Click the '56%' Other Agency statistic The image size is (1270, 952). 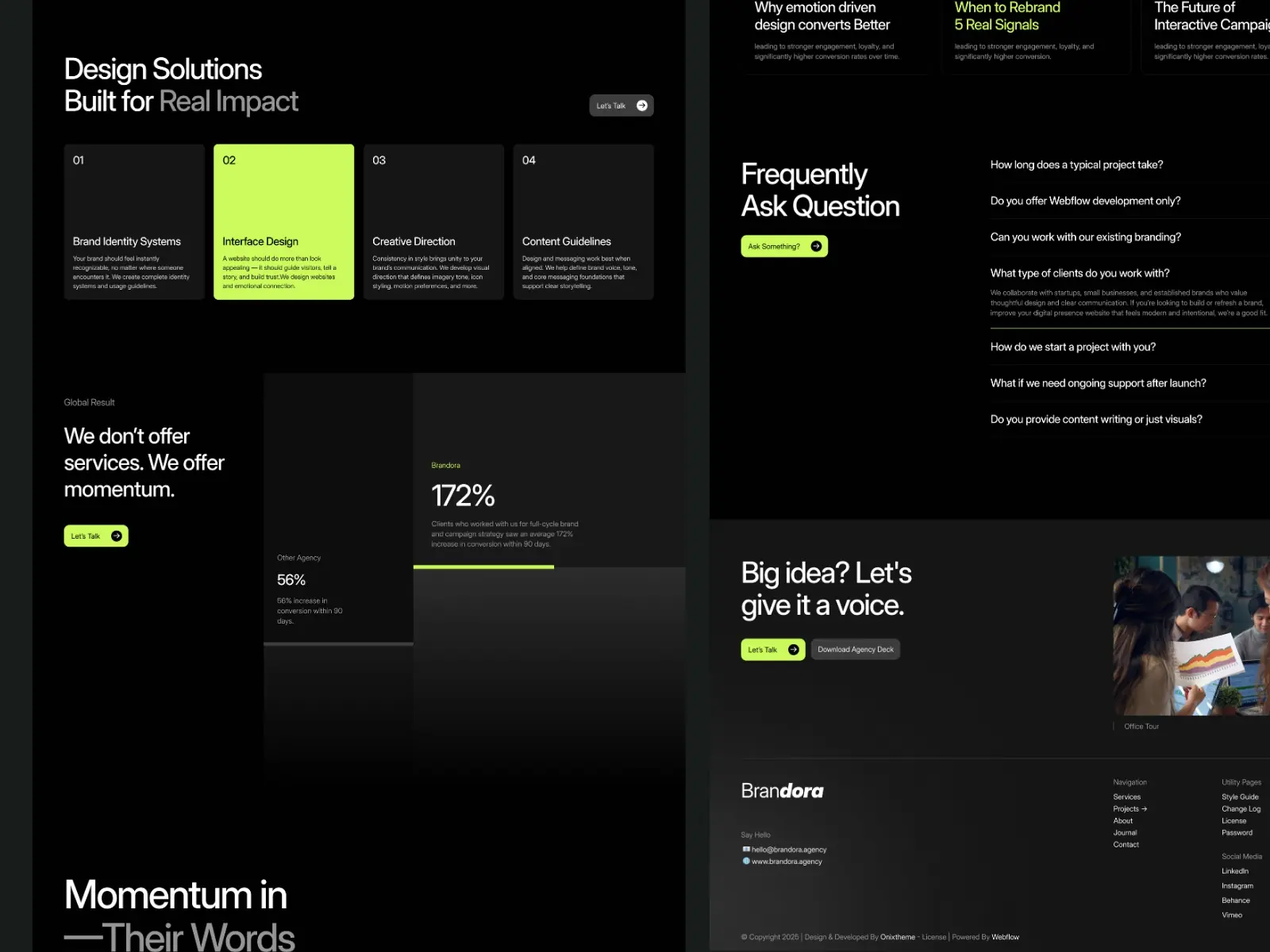tap(291, 580)
